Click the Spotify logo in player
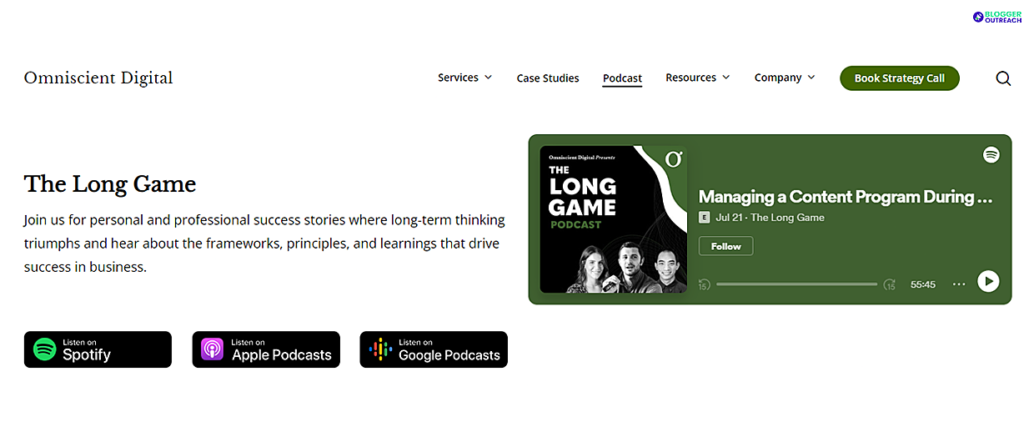The height and width of the screenshot is (432, 1024). coord(991,155)
